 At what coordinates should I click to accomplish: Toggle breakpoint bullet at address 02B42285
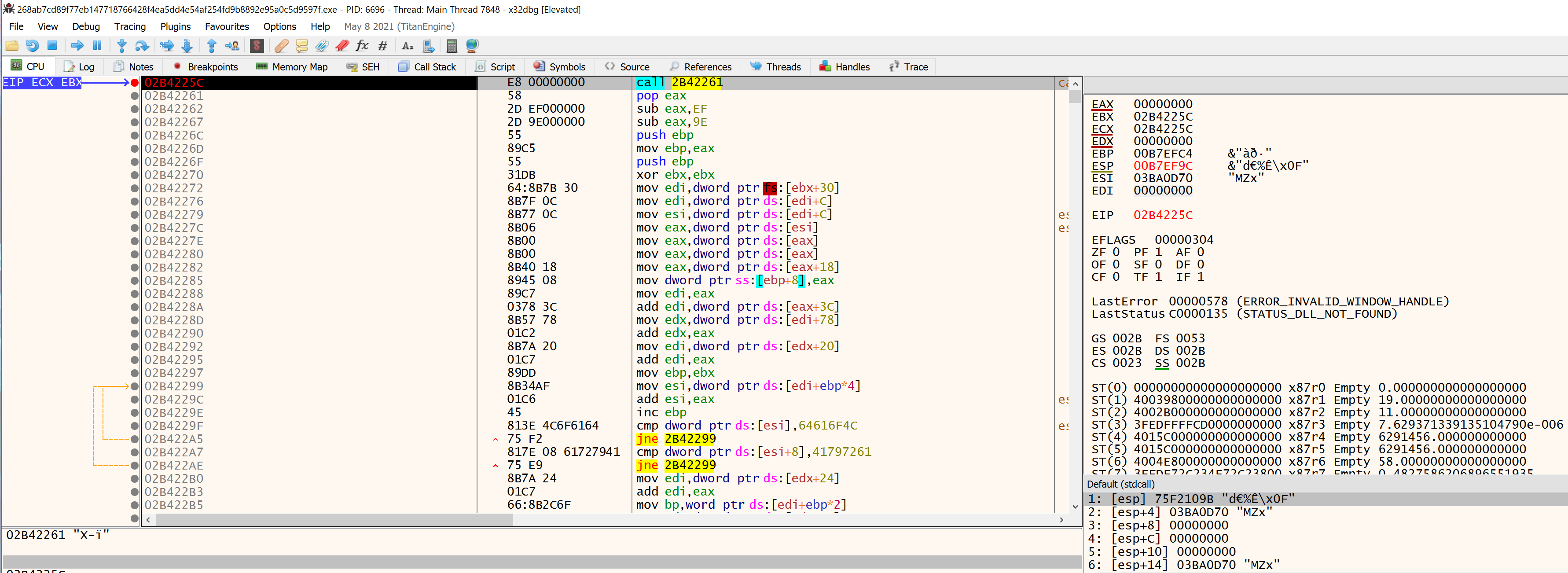[135, 281]
